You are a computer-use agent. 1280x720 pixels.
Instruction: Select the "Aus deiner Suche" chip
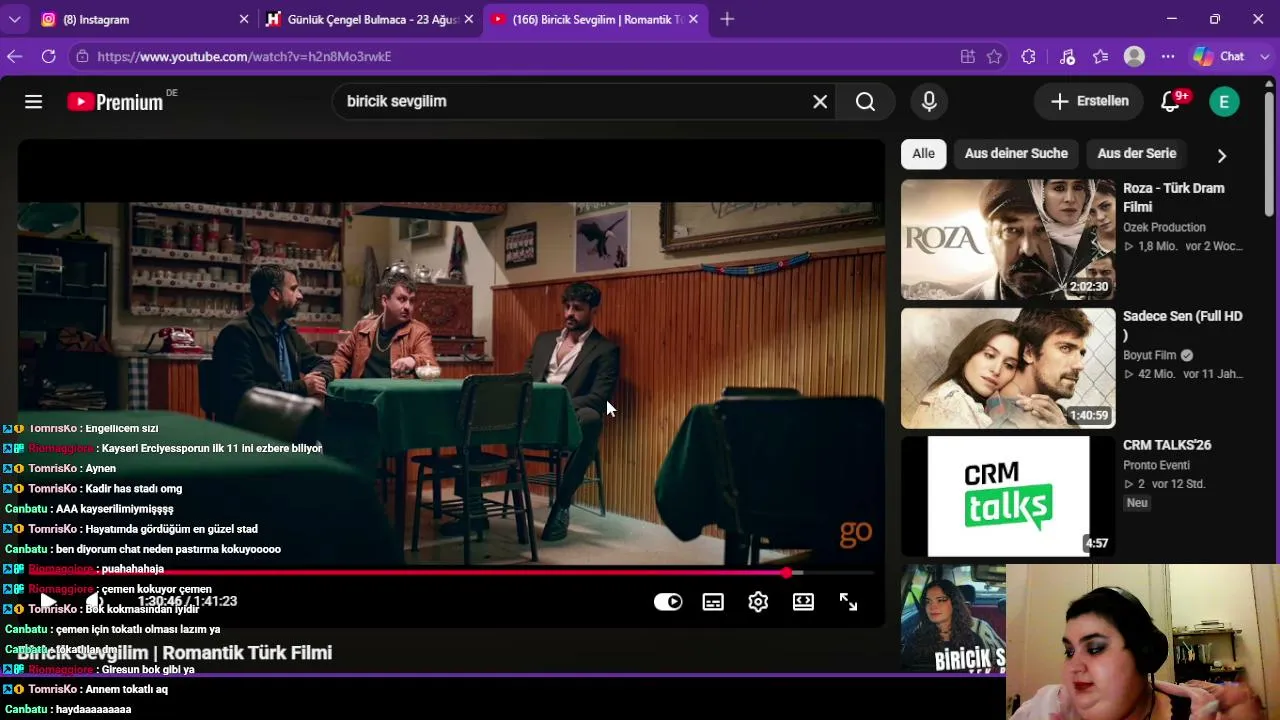[1016, 153]
